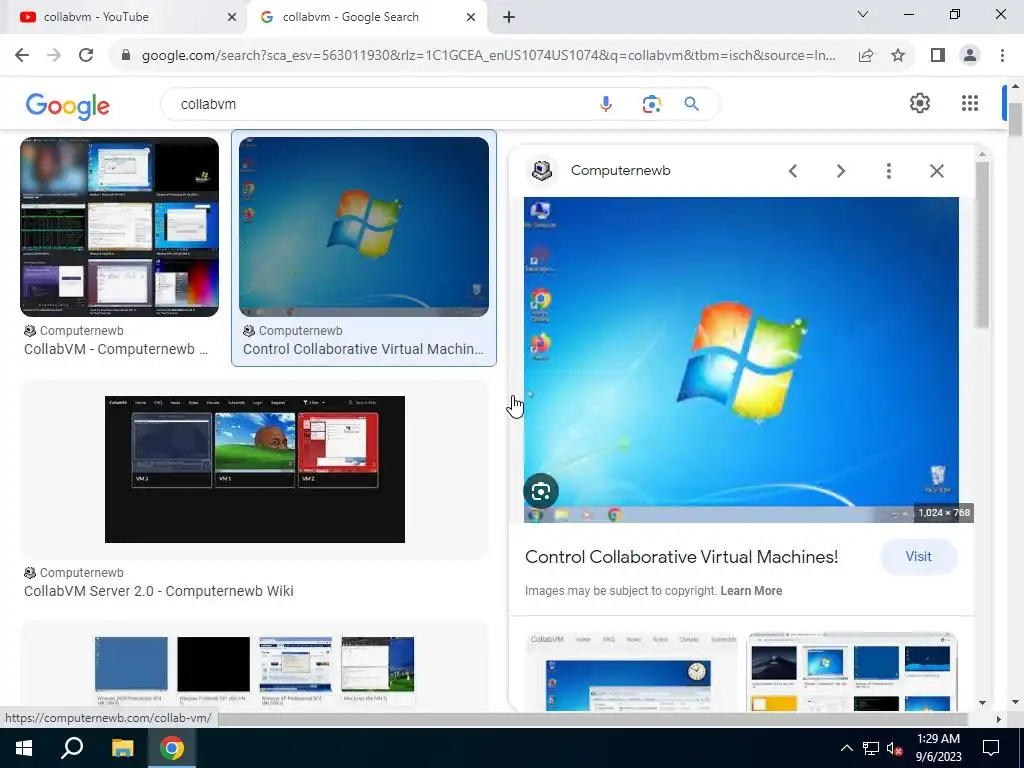Click the collabvm search box

click(379, 104)
